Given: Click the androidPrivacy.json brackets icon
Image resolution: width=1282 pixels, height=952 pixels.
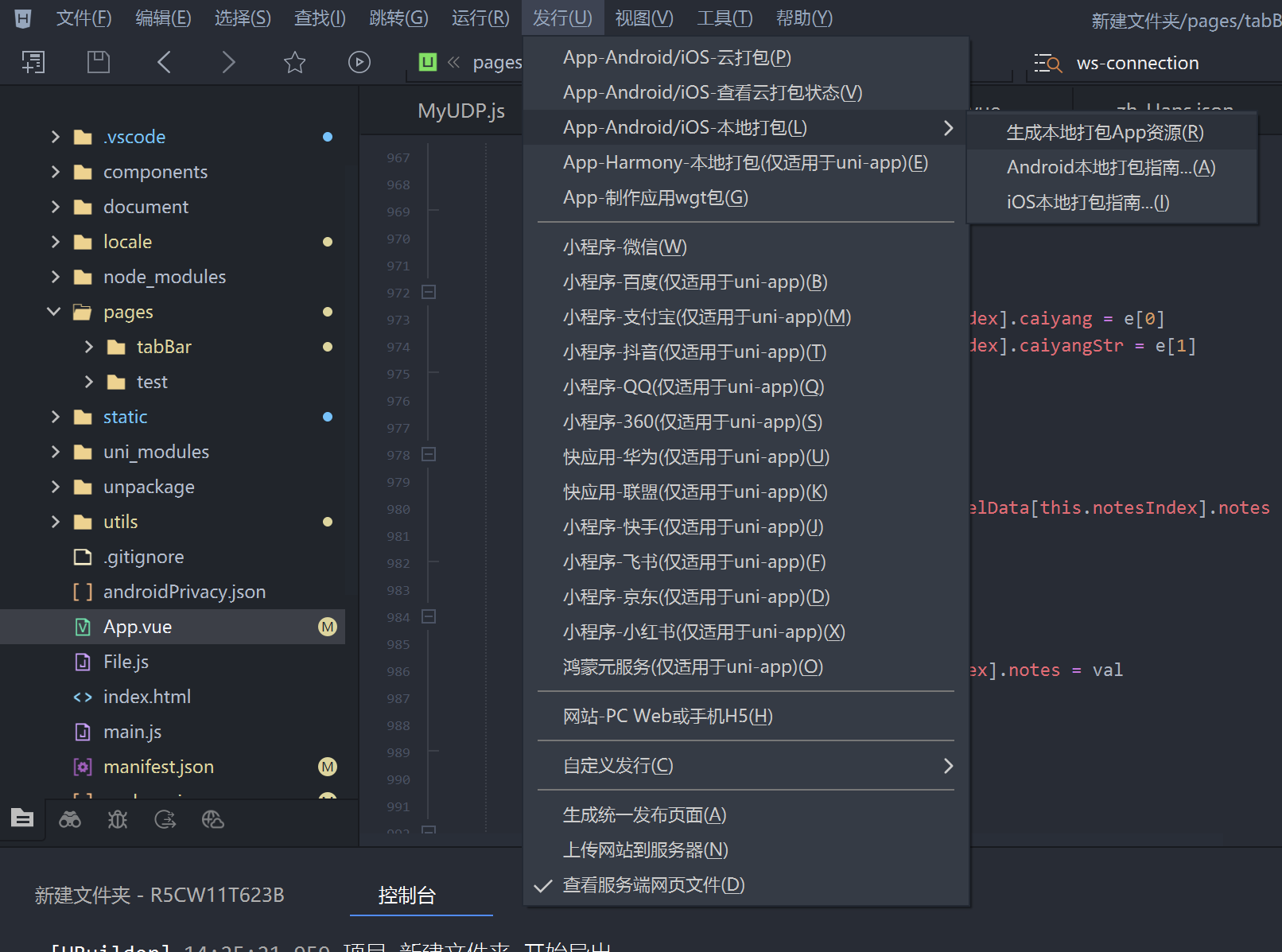Looking at the screenshot, I should point(83,593).
